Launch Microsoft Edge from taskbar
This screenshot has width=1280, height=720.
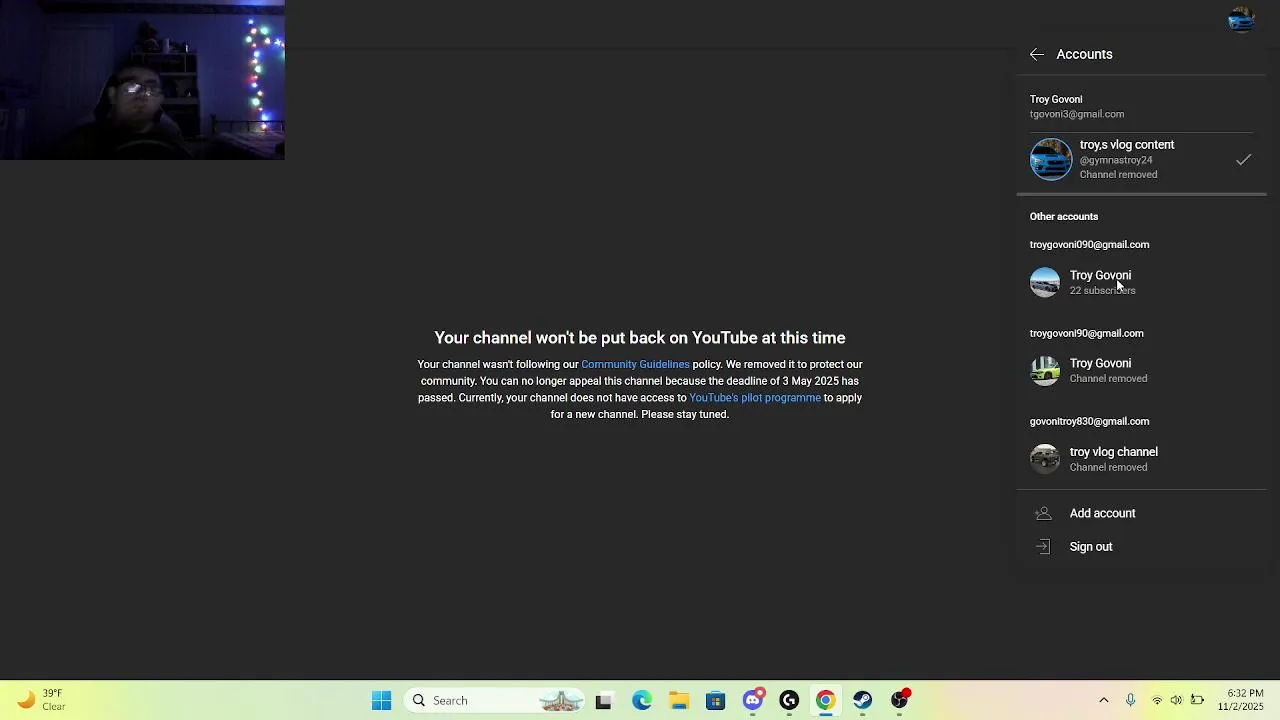[x=641, y=701]
